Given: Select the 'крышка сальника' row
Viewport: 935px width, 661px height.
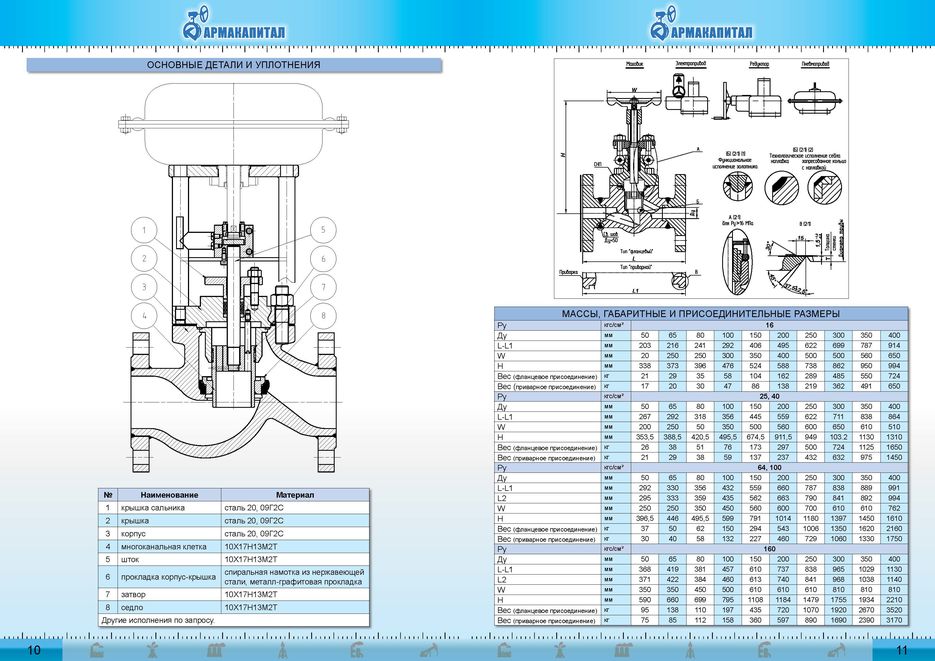Looking at the screenshot, I should pyautogui.click(x=234, y=508).
